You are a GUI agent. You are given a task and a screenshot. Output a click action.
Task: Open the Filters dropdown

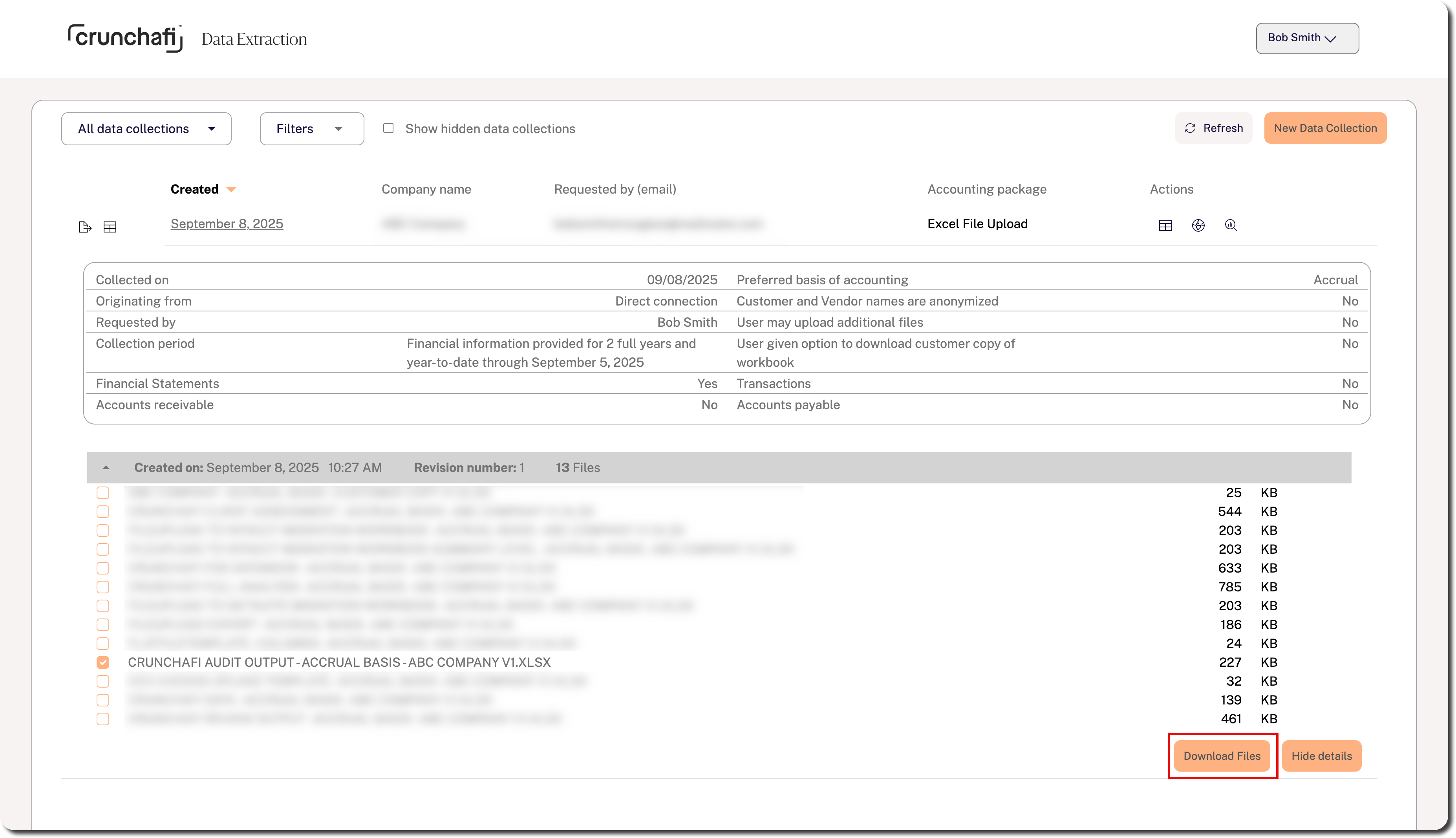tap(312, 129)
